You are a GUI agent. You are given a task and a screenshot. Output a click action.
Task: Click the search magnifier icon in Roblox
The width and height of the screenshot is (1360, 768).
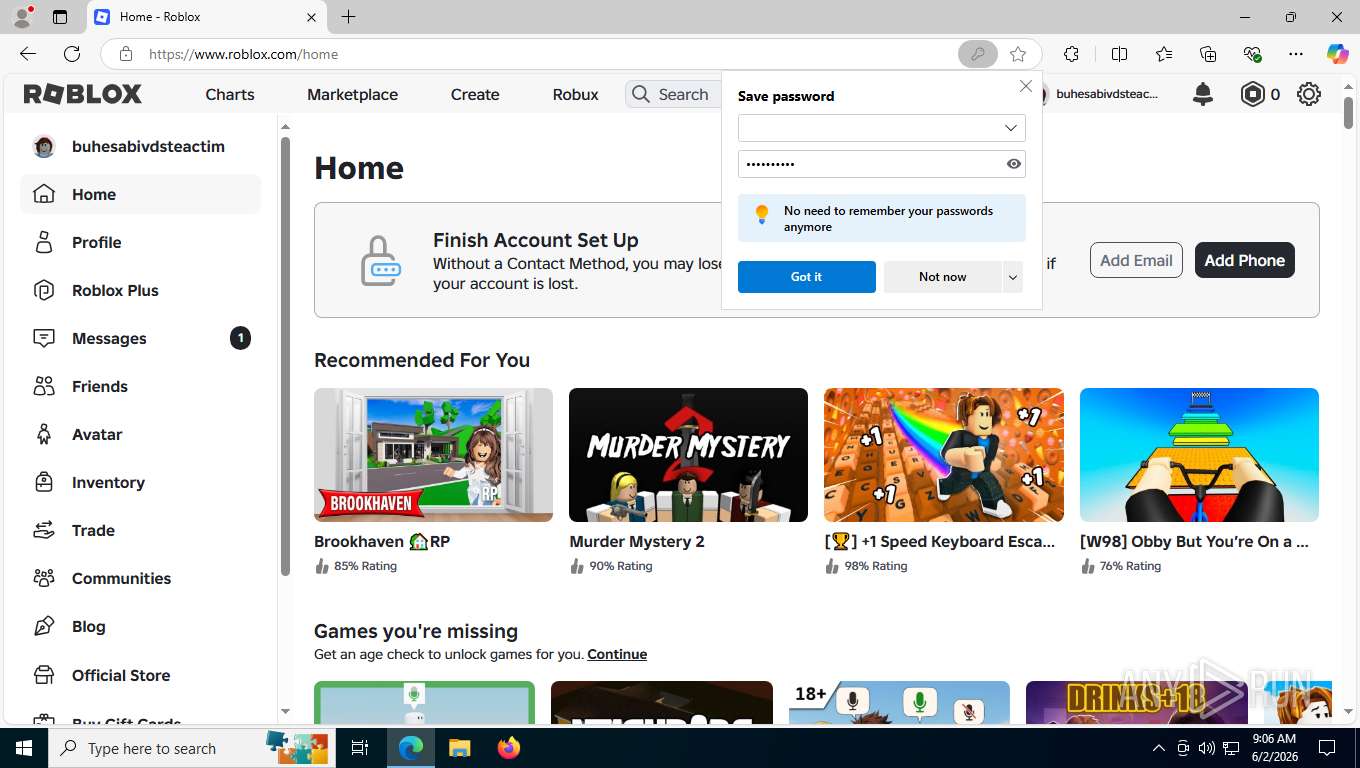coord(641,94)
